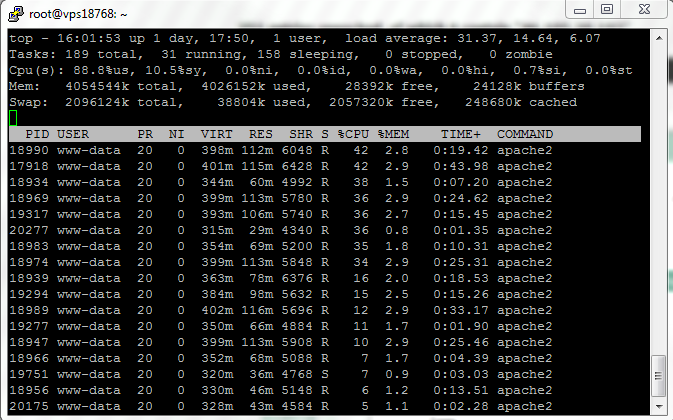Click the 0.7%si CPU value
673x420 pixels.
[x=540, y=70]
